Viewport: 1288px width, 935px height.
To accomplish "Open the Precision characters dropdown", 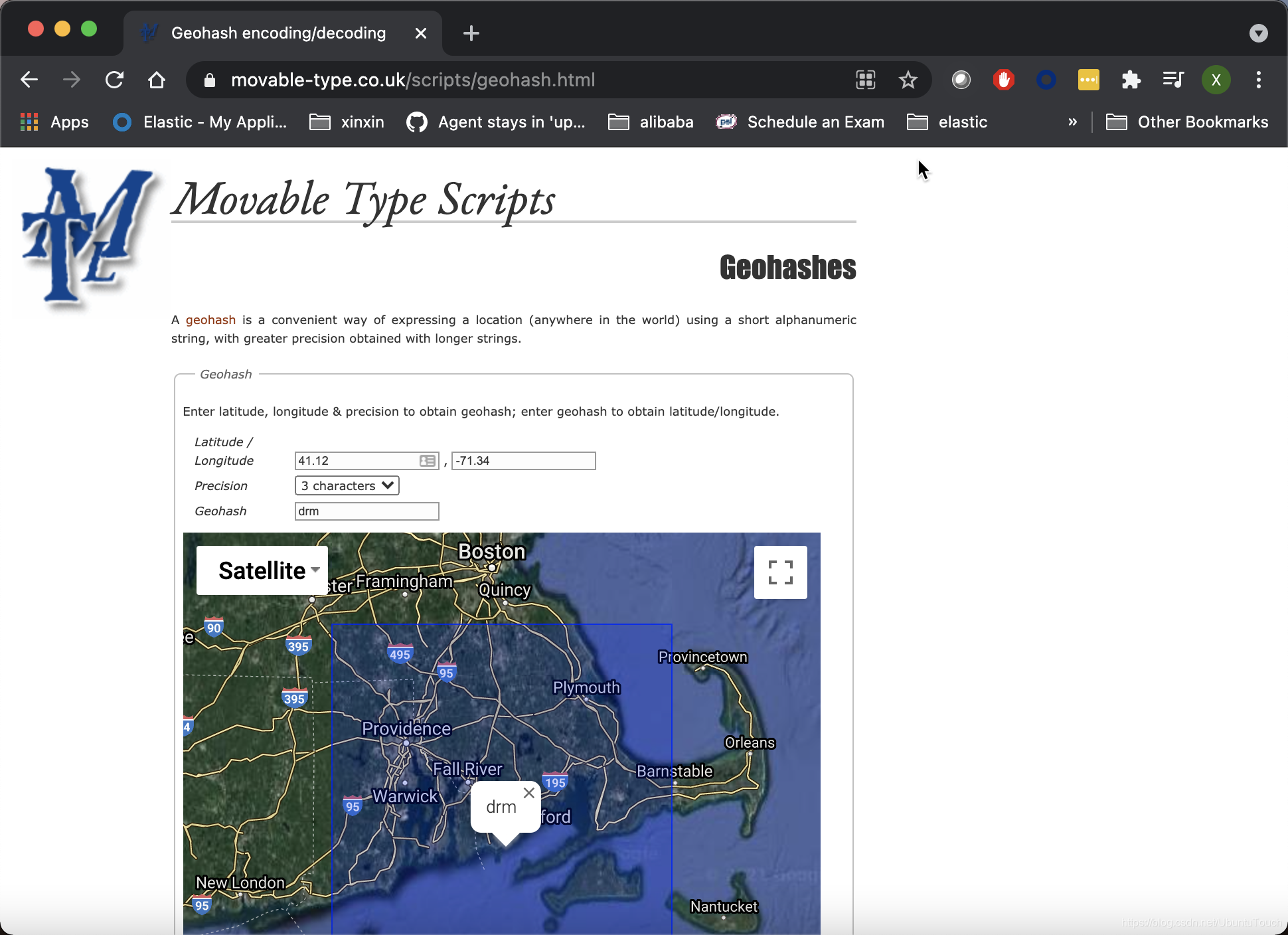I will point(347,485).
